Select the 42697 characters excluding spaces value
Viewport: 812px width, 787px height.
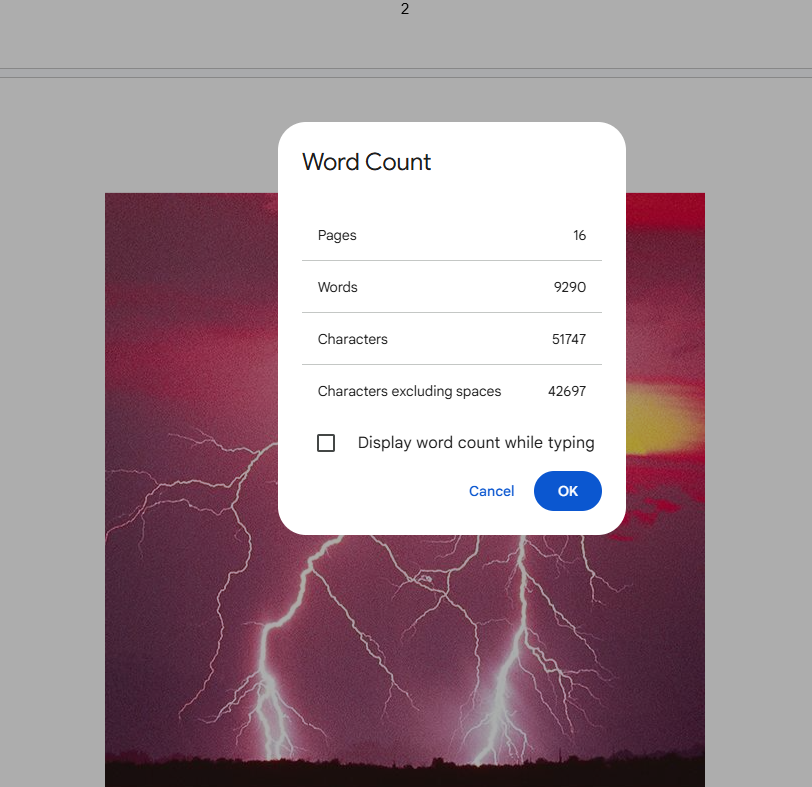click(x=567, y=391)
